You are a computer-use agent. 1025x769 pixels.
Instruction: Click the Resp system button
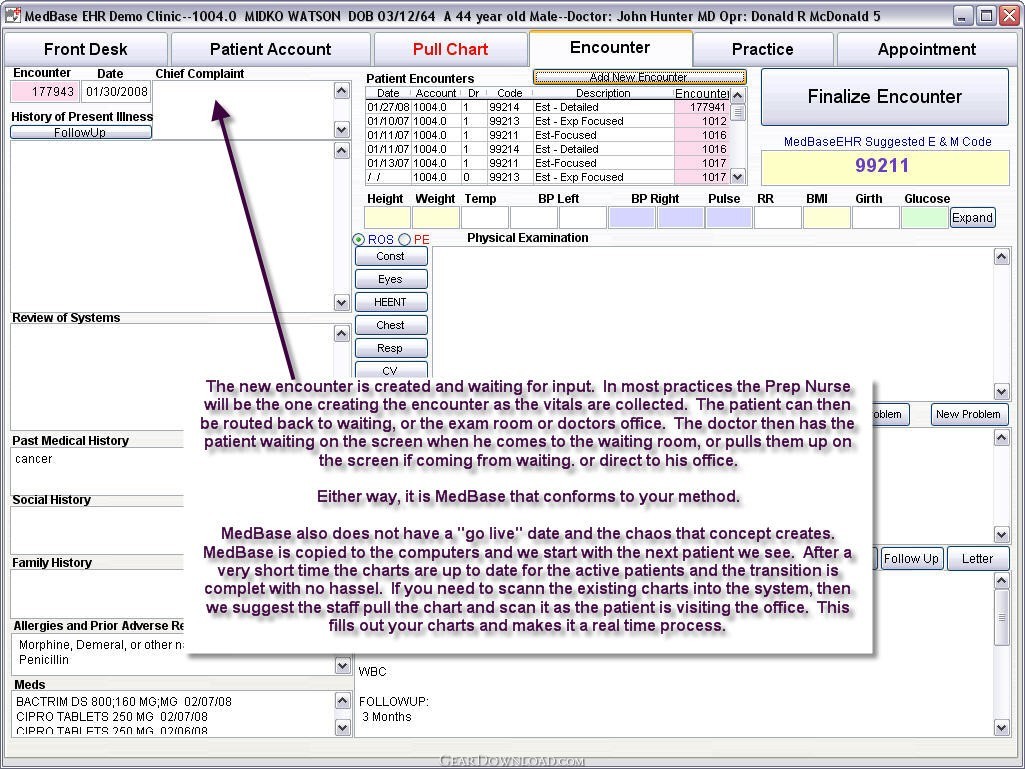tap(391, 348)
